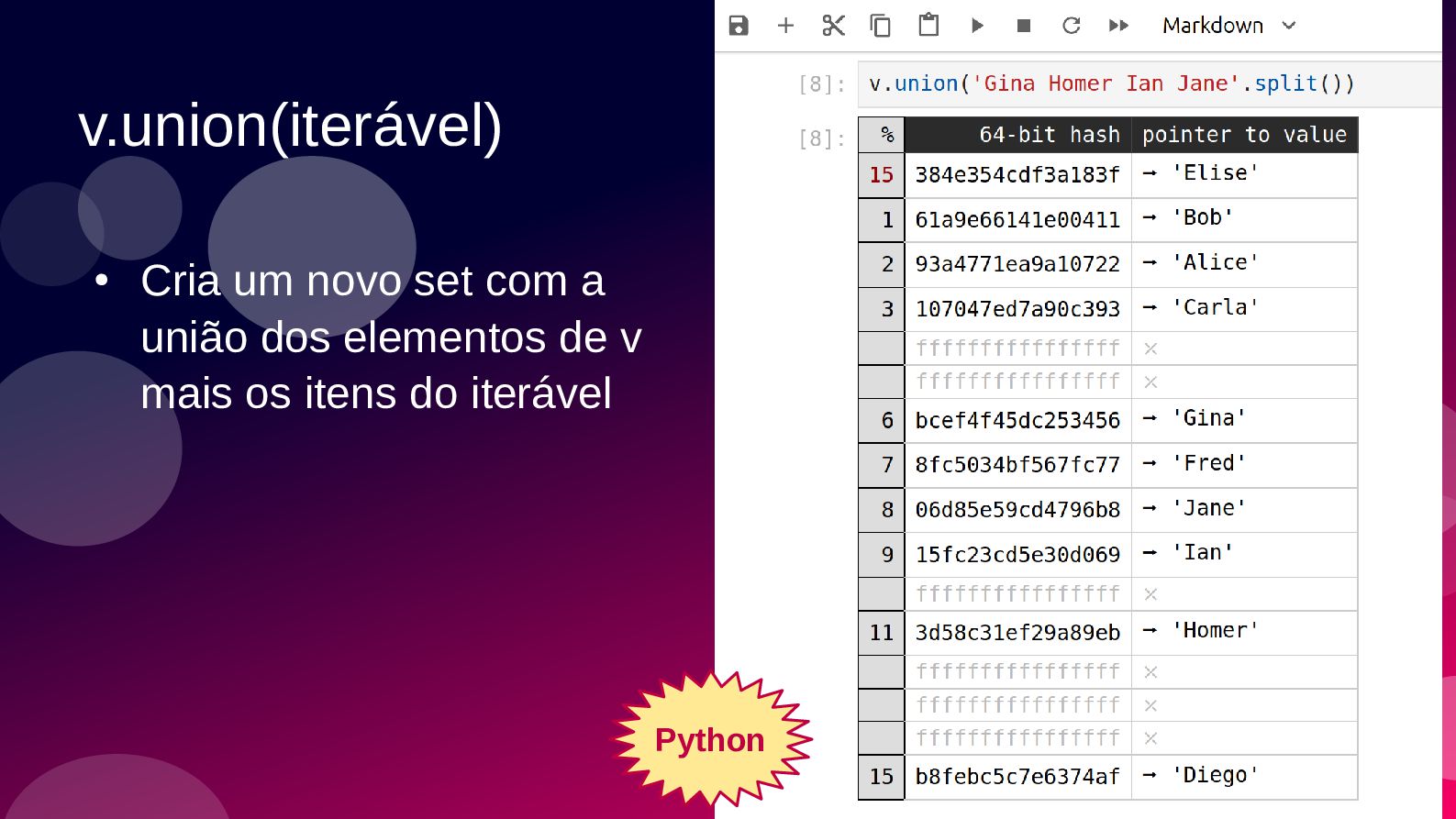This screenshot has width=1456, height=819.
Task: Open the Markdown cell type dropdown
Action: [1229, 26]
